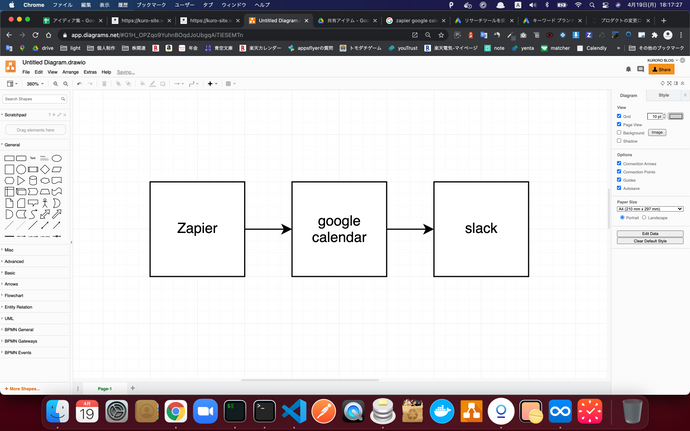Select the parallelogram shape in General palette

56,169
